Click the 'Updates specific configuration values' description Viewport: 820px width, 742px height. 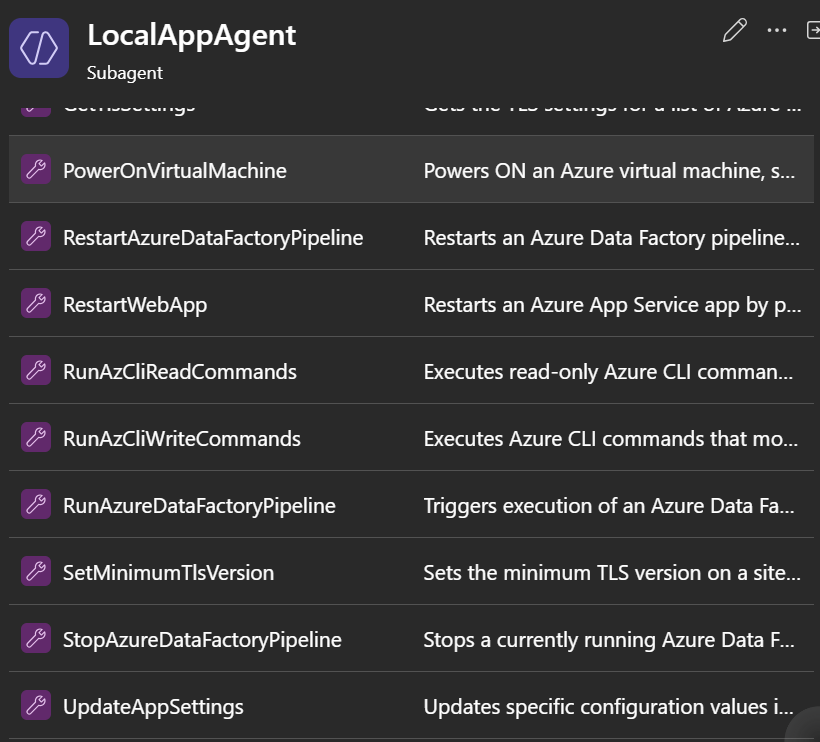click(611, 706)
